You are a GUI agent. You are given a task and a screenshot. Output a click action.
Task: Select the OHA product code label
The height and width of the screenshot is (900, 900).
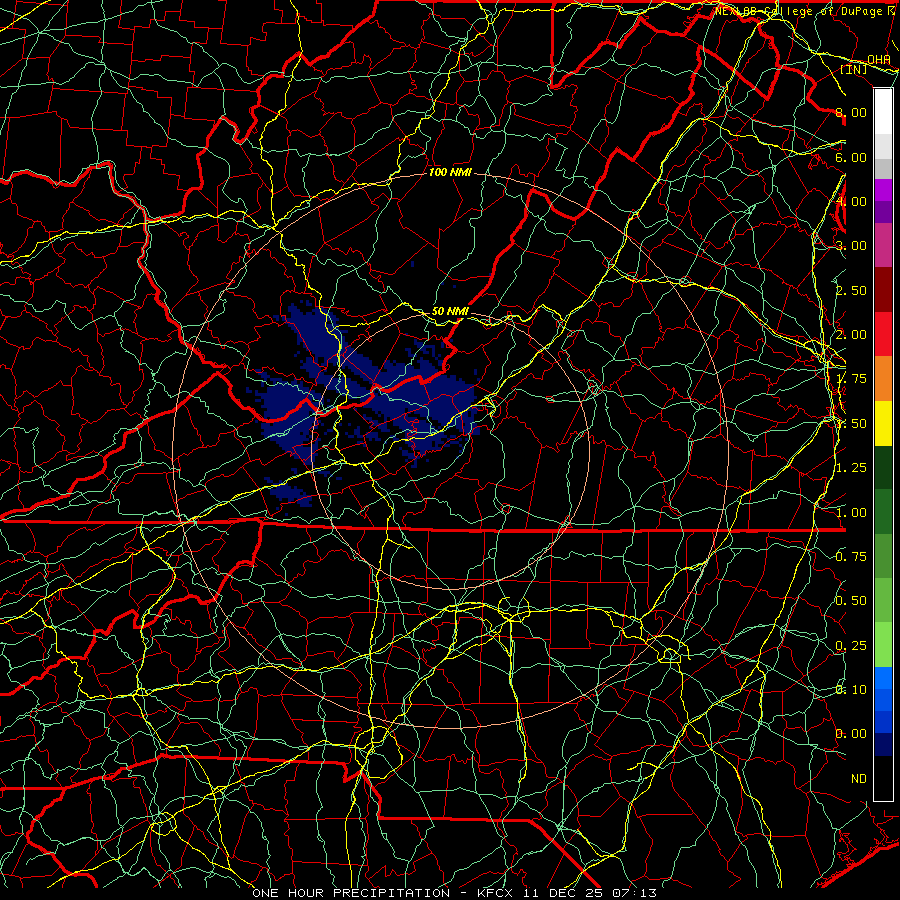879,60
